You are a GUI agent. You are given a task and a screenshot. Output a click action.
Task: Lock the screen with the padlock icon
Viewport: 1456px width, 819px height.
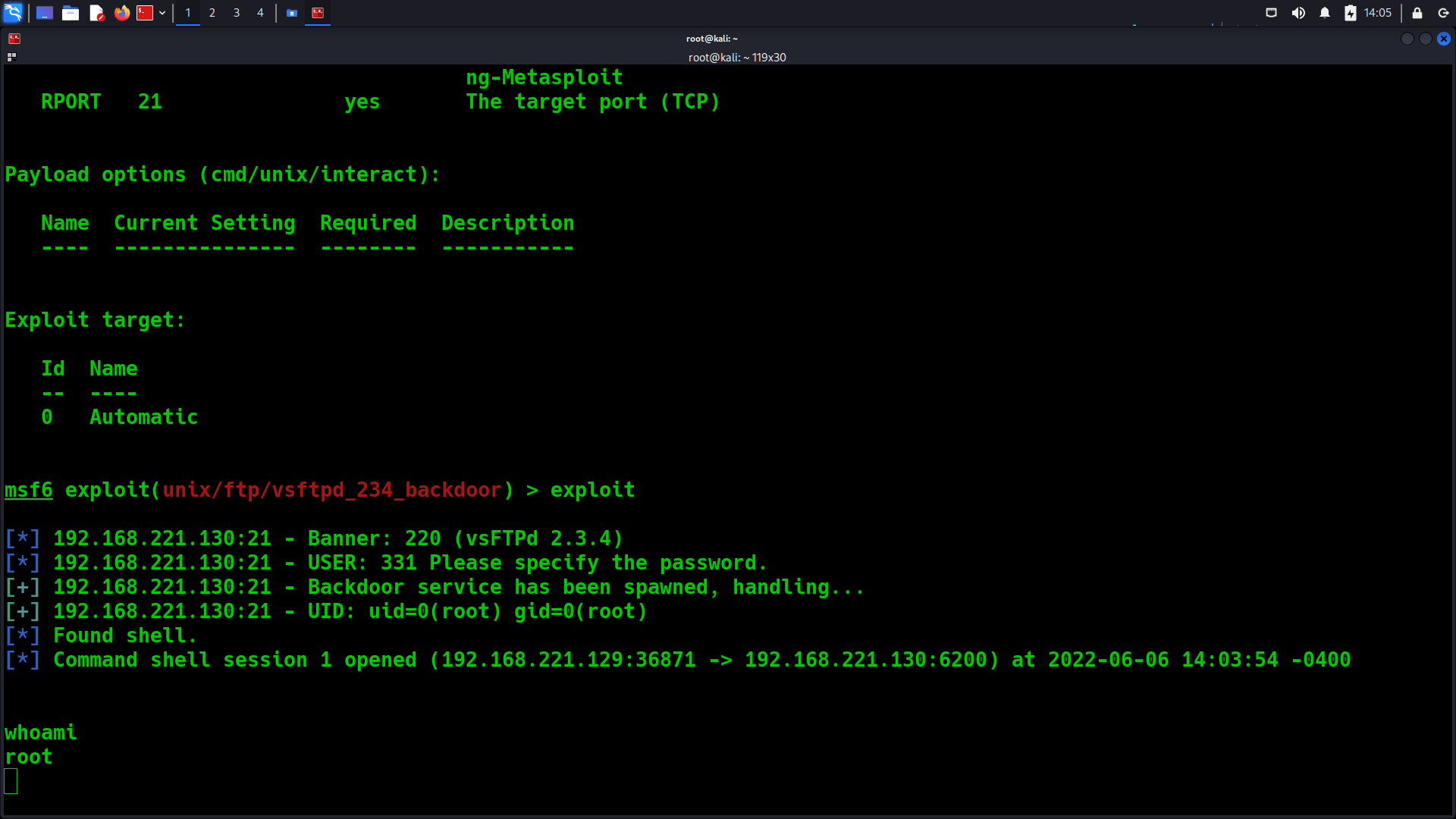(x=1417, y=13)
